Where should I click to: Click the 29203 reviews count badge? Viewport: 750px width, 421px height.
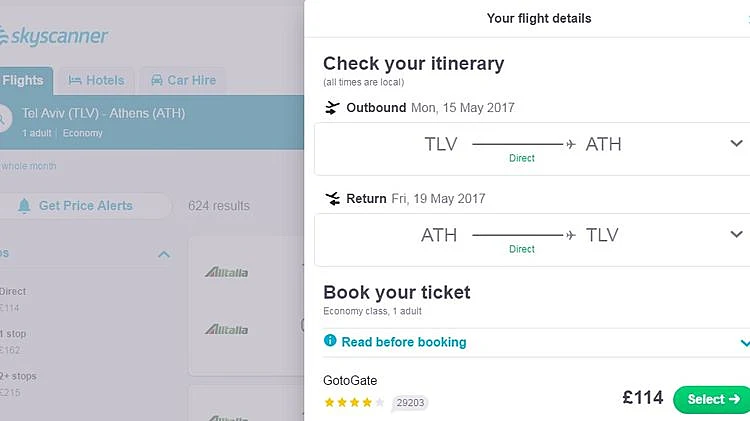(x=410, y=403)
